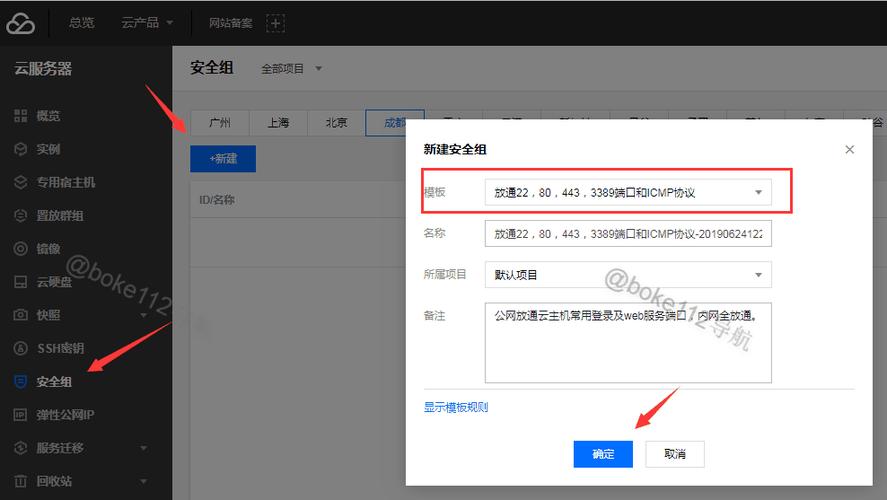Open 实例 in the sidebar

coord(48,149)
